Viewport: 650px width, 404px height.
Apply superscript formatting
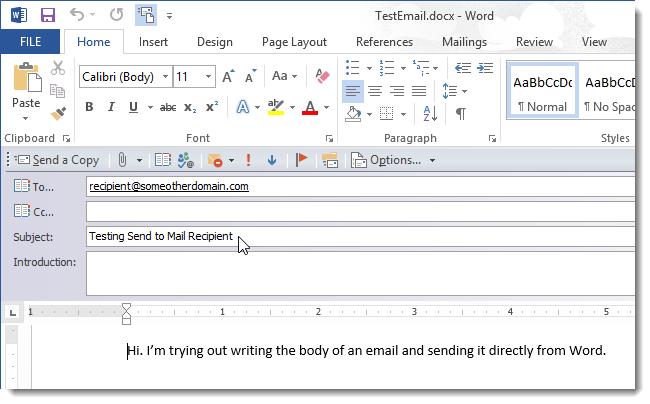click(x=212, y=107)
